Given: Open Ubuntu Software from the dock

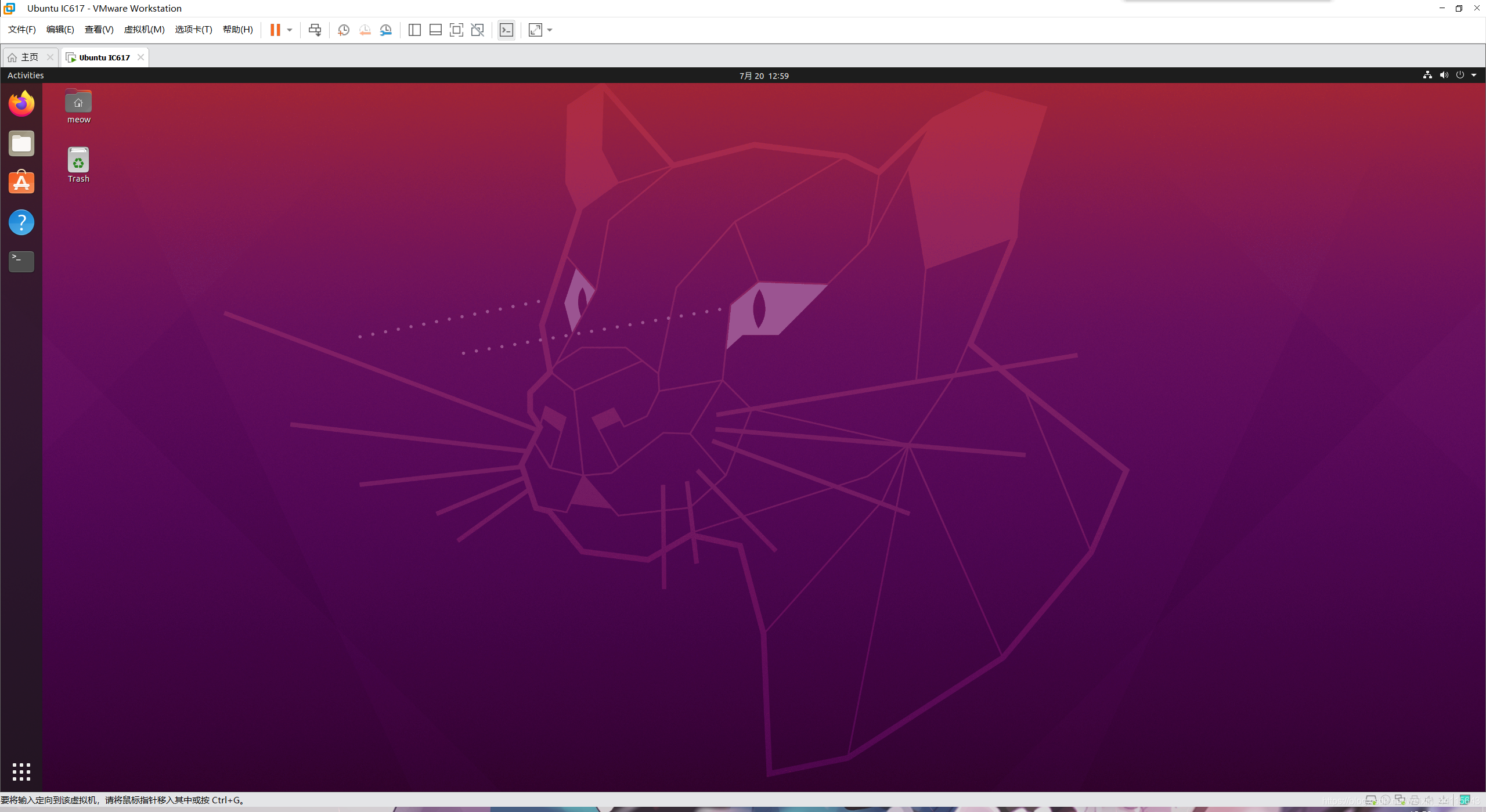Looking at the screenshot, I should click(21, 182).
